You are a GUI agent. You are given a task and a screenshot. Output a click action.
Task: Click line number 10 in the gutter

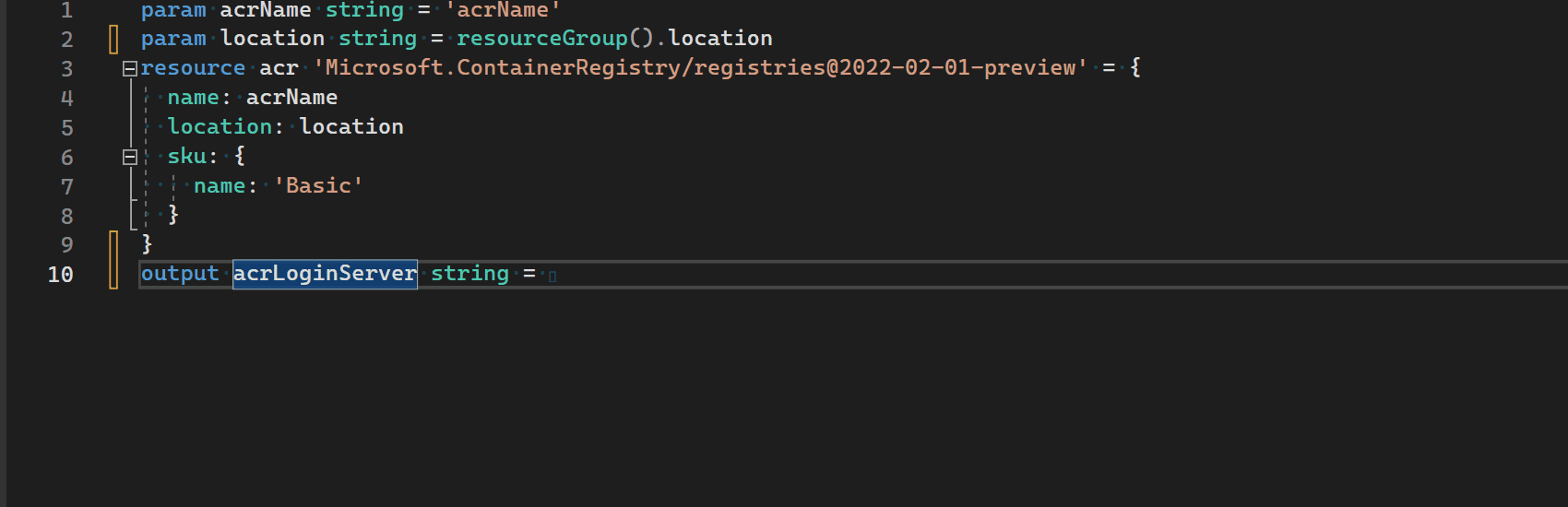(61, 275)
